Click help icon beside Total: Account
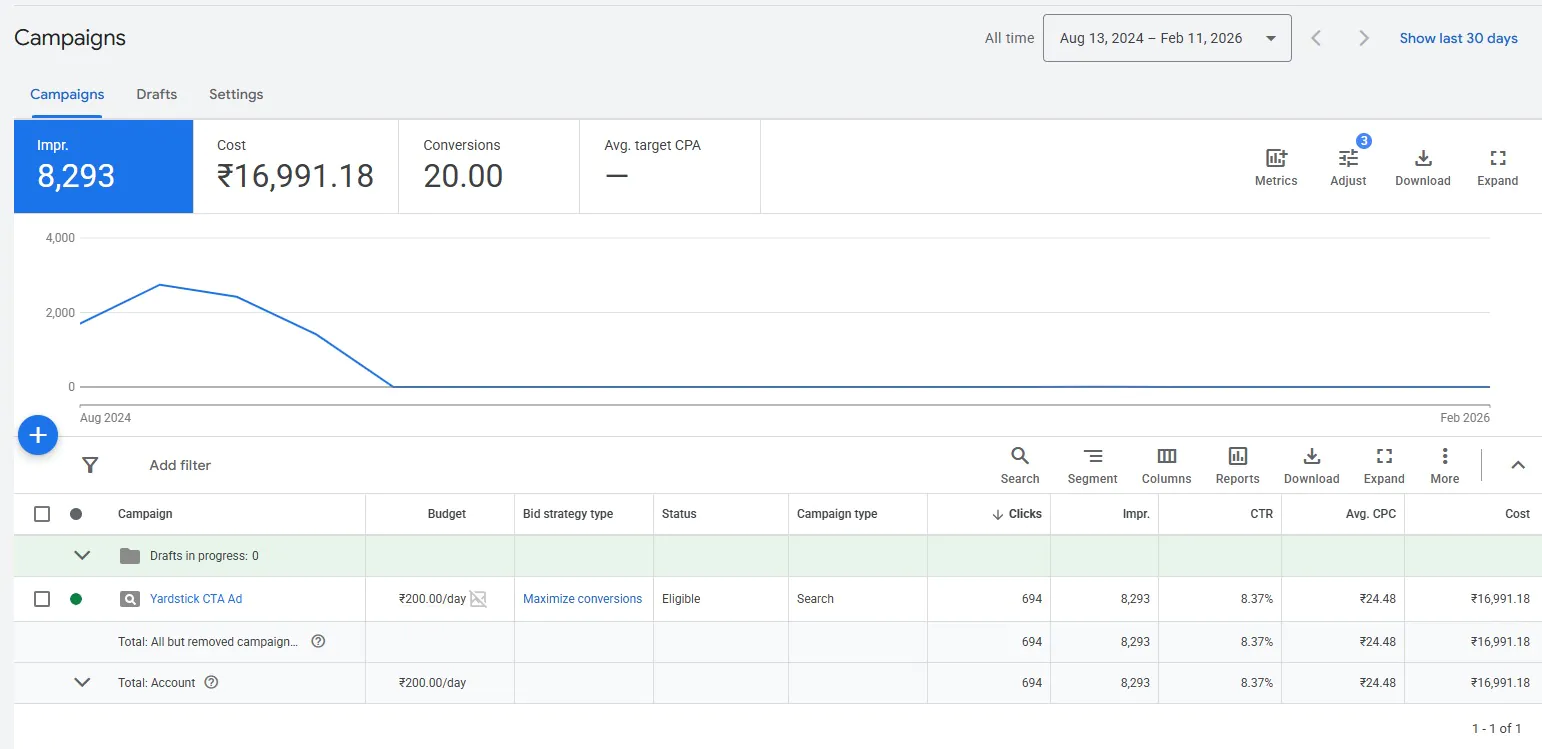Image resolution: width=1542 pixels, height=749 pixels. coord(211,682)
